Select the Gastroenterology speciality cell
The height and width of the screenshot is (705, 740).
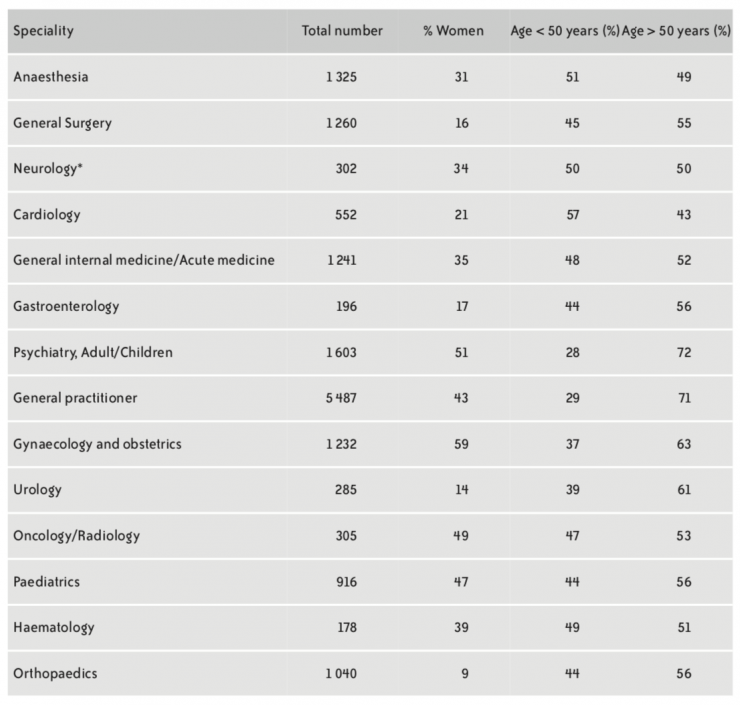(65, 306)
